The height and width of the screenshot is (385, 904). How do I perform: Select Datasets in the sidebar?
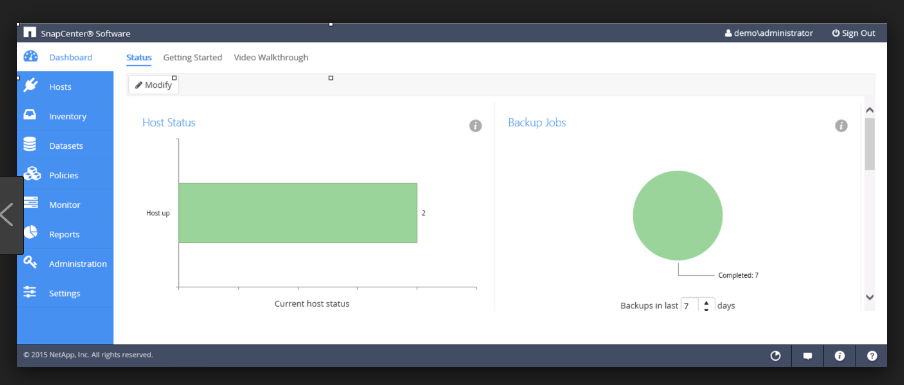[66, 146]
